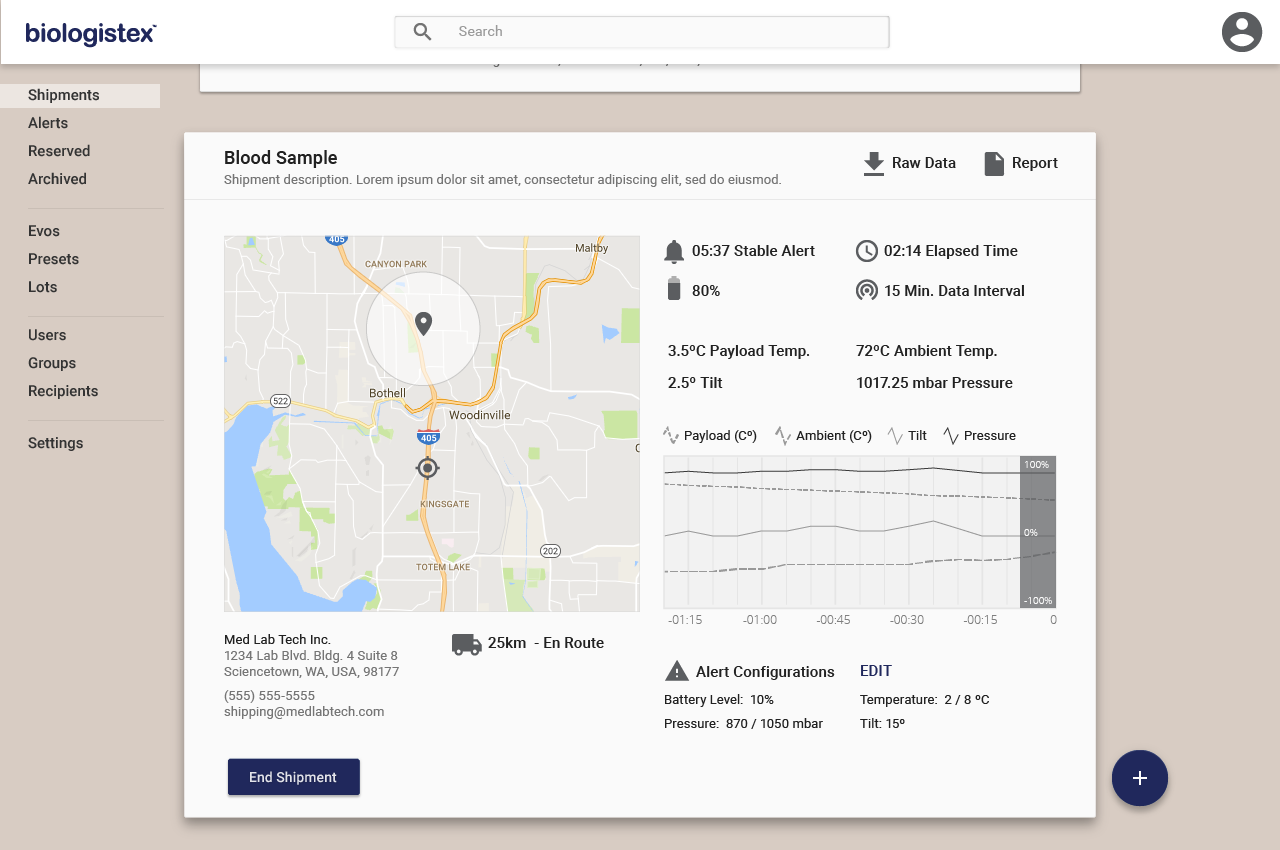
Task: Click the Data Interval target icon
Action: click(866, 290)
